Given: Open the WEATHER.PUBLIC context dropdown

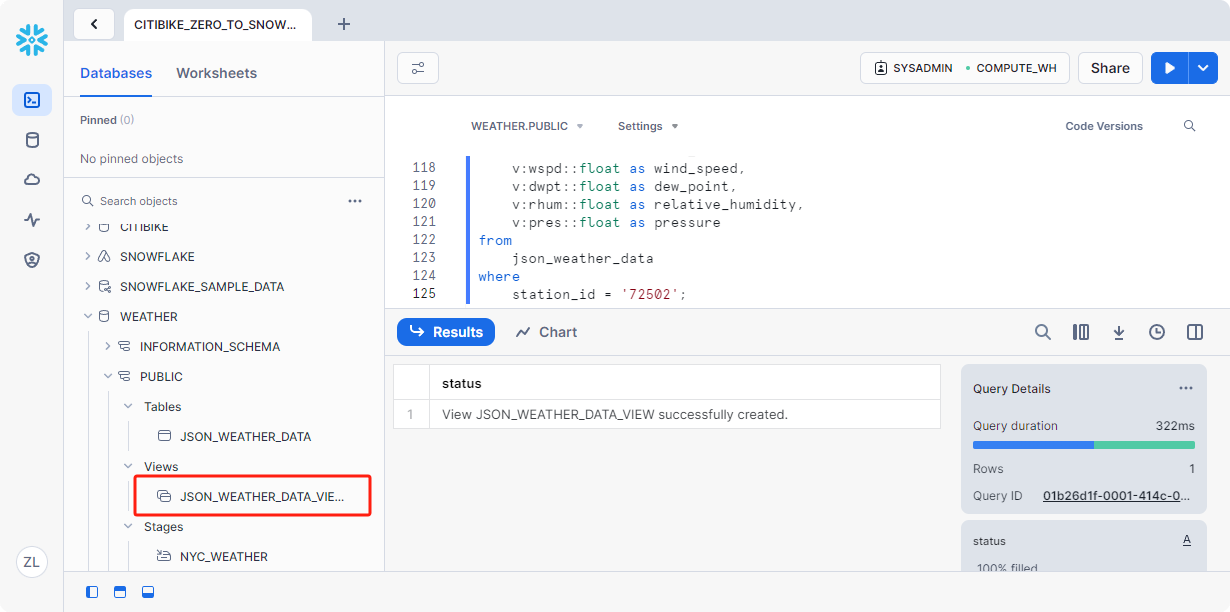Looking at the screenshot, I should tap(527, 126).
